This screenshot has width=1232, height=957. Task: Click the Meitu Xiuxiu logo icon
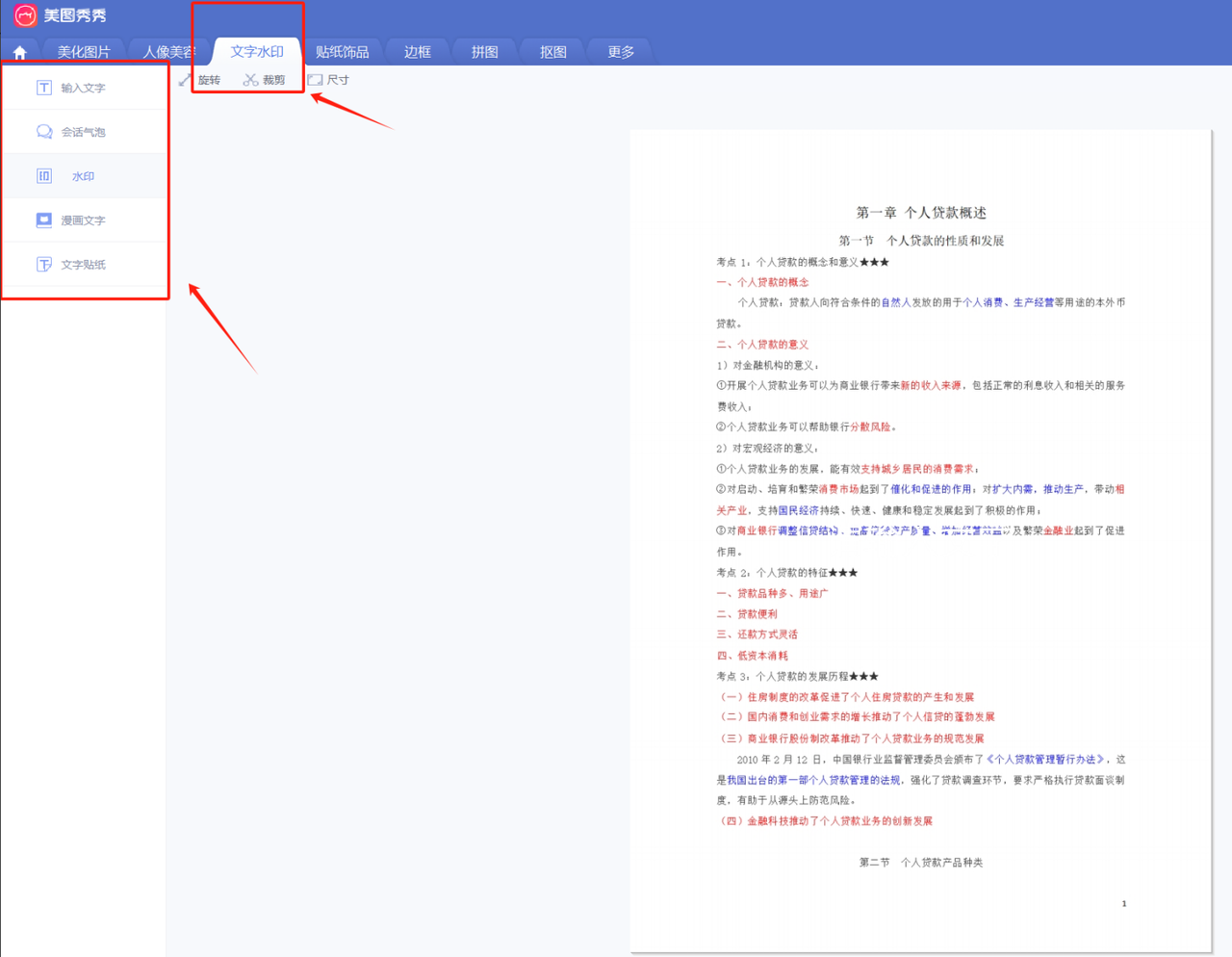coord(25,15)
